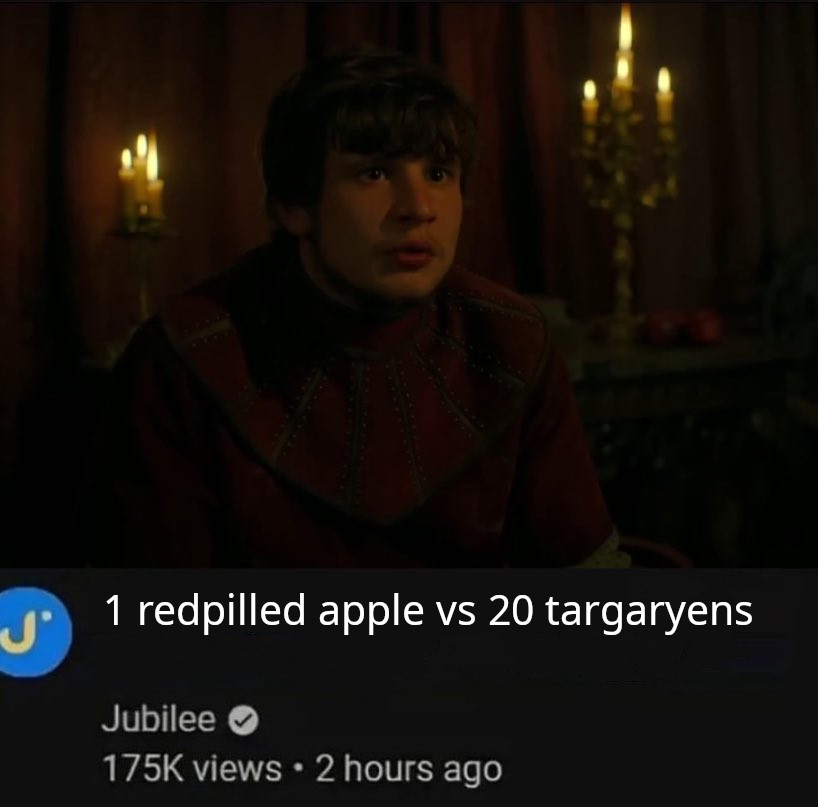Visit the Jubilee channel name link
The width and height of the screenshot is (818, 807).
click(x=159, y=719)
